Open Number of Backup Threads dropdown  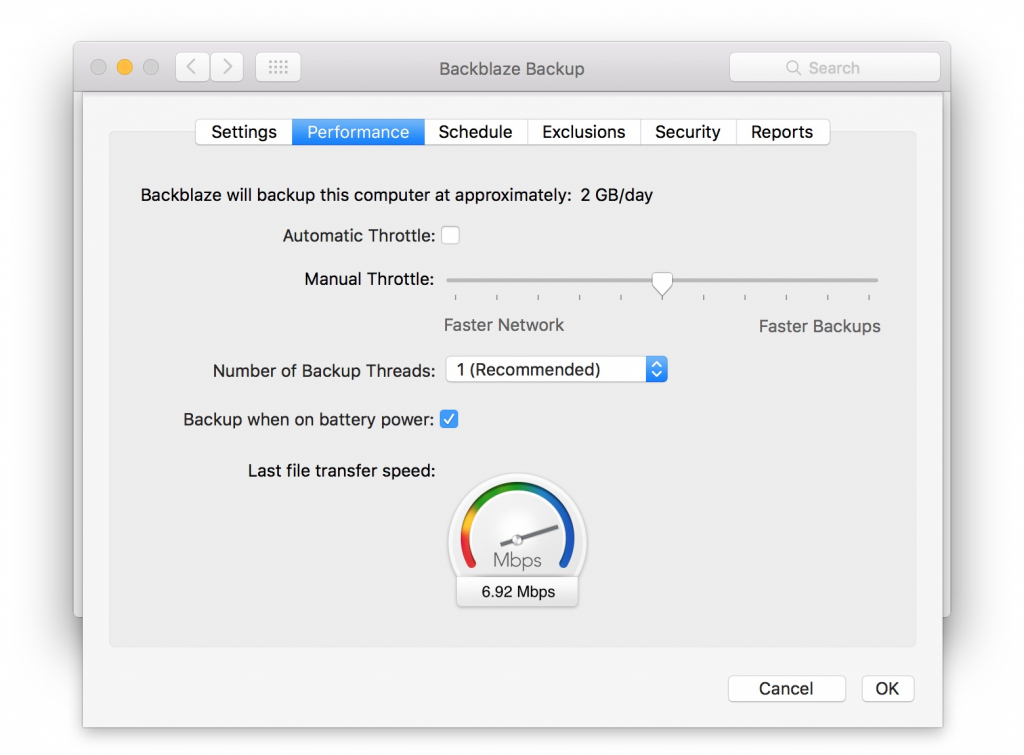556,370
